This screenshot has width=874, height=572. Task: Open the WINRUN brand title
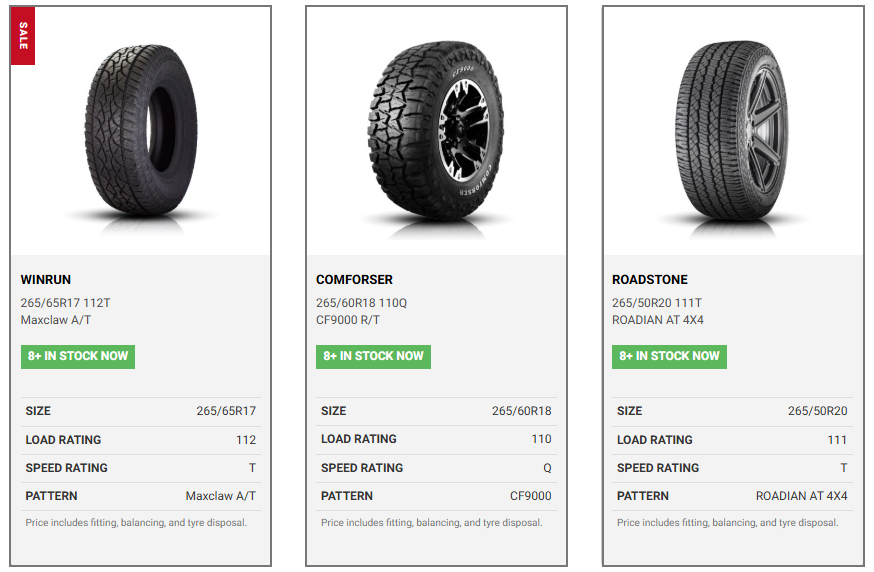(x=46, y=280)
